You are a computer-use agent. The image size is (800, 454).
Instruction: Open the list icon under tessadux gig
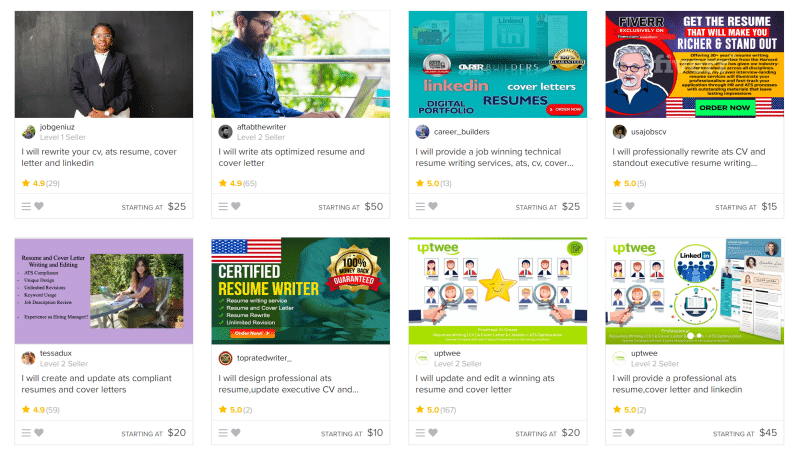pos(26,433)
